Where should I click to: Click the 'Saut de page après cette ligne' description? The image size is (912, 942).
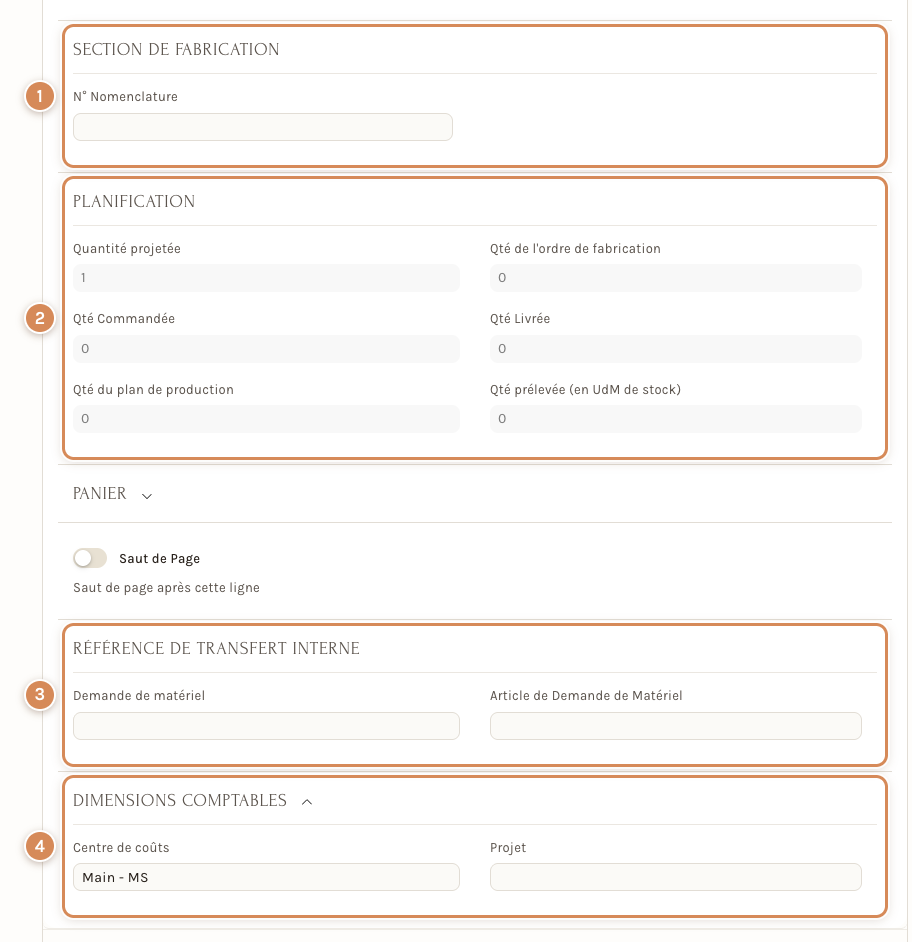[x=166, y=588]
